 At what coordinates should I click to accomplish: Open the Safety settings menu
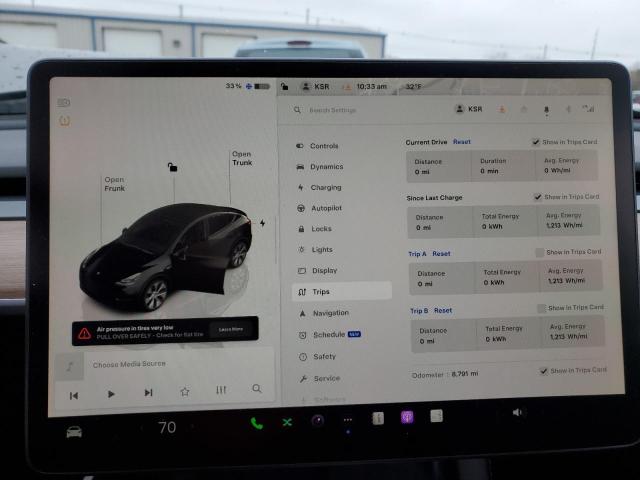click(x=318, y=357)
